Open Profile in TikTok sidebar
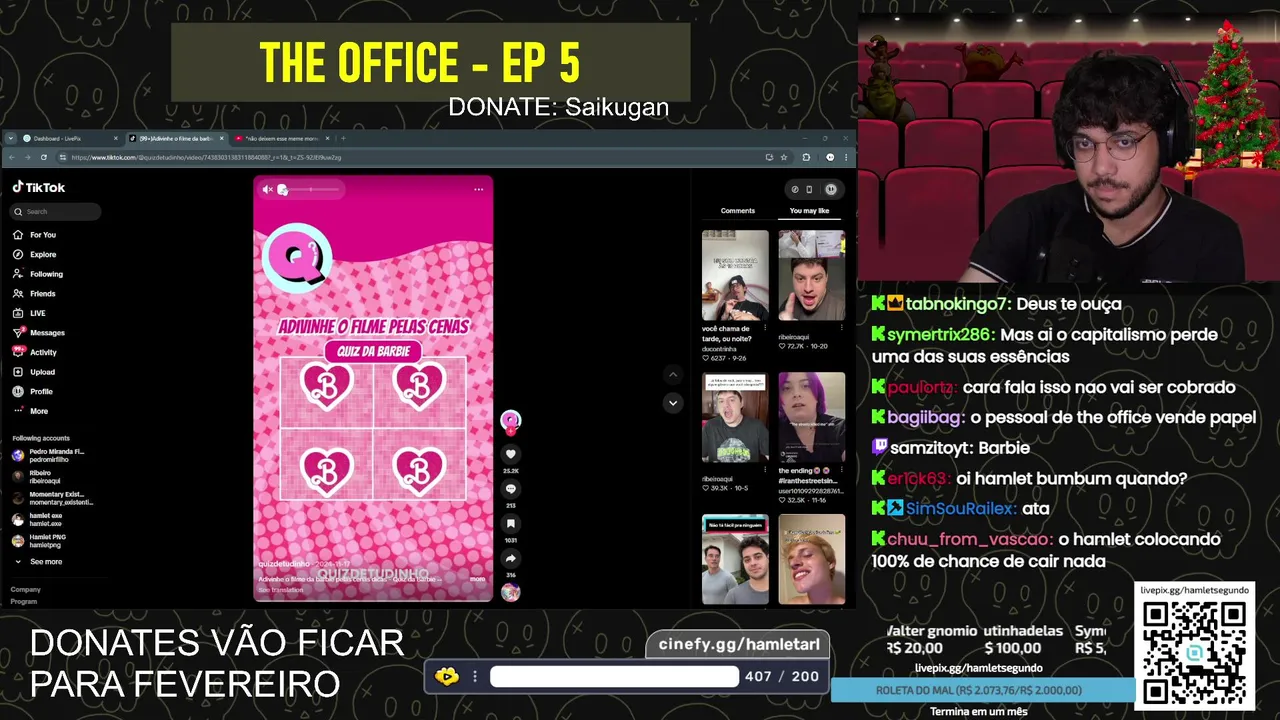The width and height of the screenshot is (1280, 720). tap(33, 391)
